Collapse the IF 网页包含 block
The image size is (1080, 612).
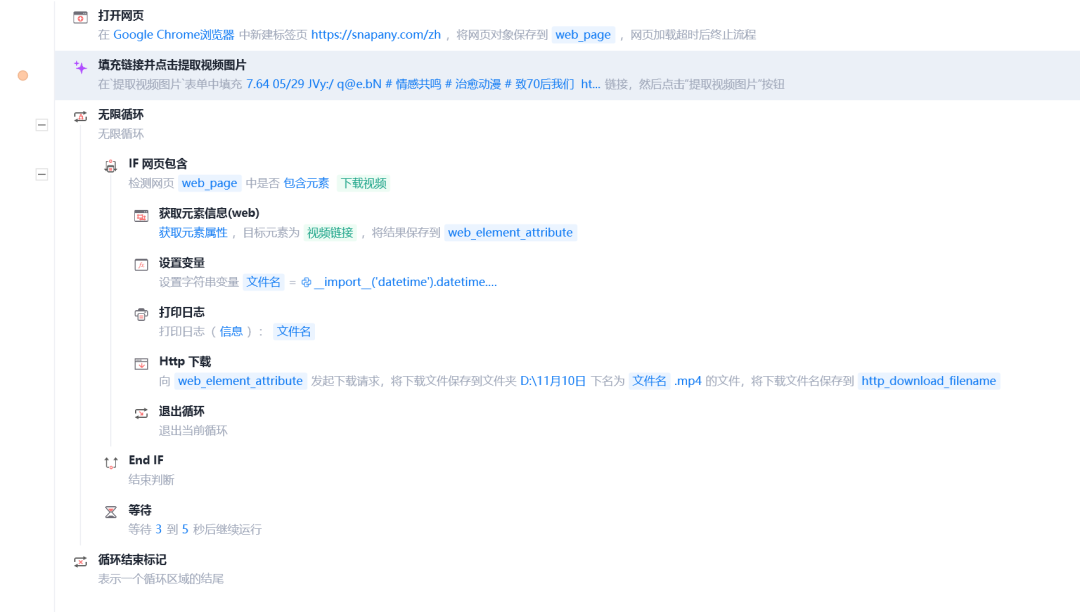[x=42, y=174]
